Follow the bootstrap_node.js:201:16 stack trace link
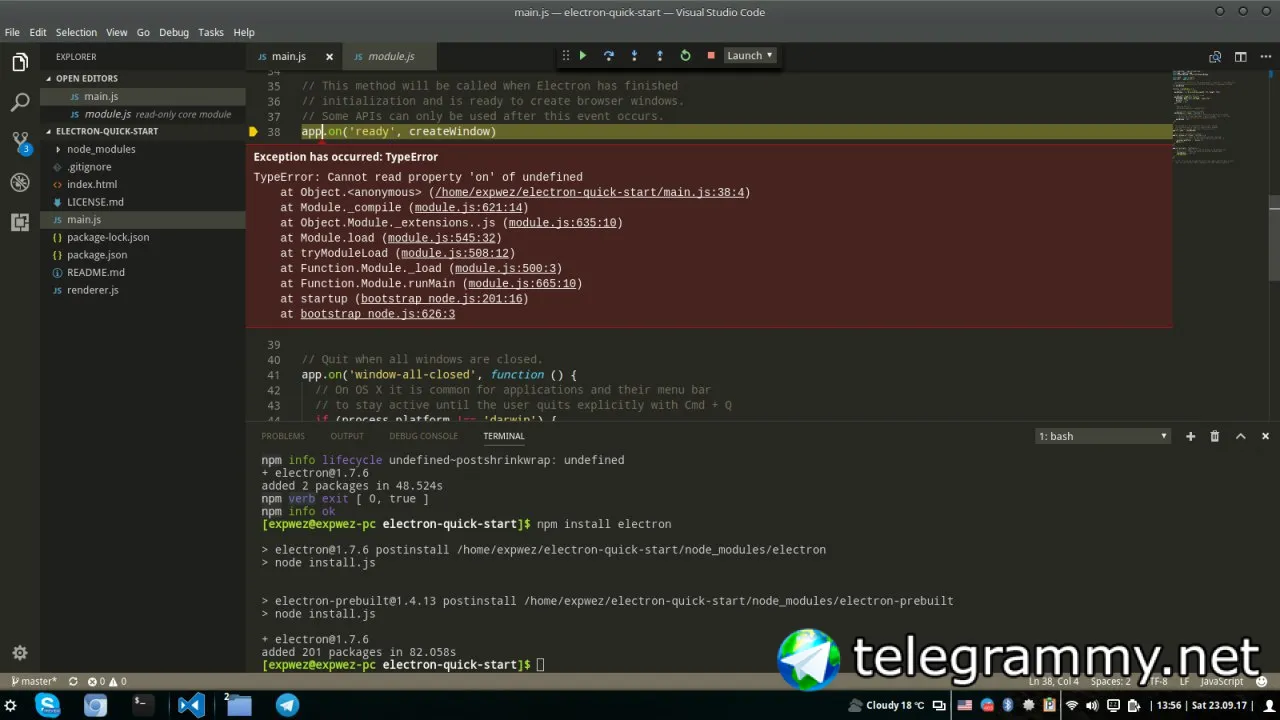The height and width of the screenshot is (720, 1280). [443, 299]
